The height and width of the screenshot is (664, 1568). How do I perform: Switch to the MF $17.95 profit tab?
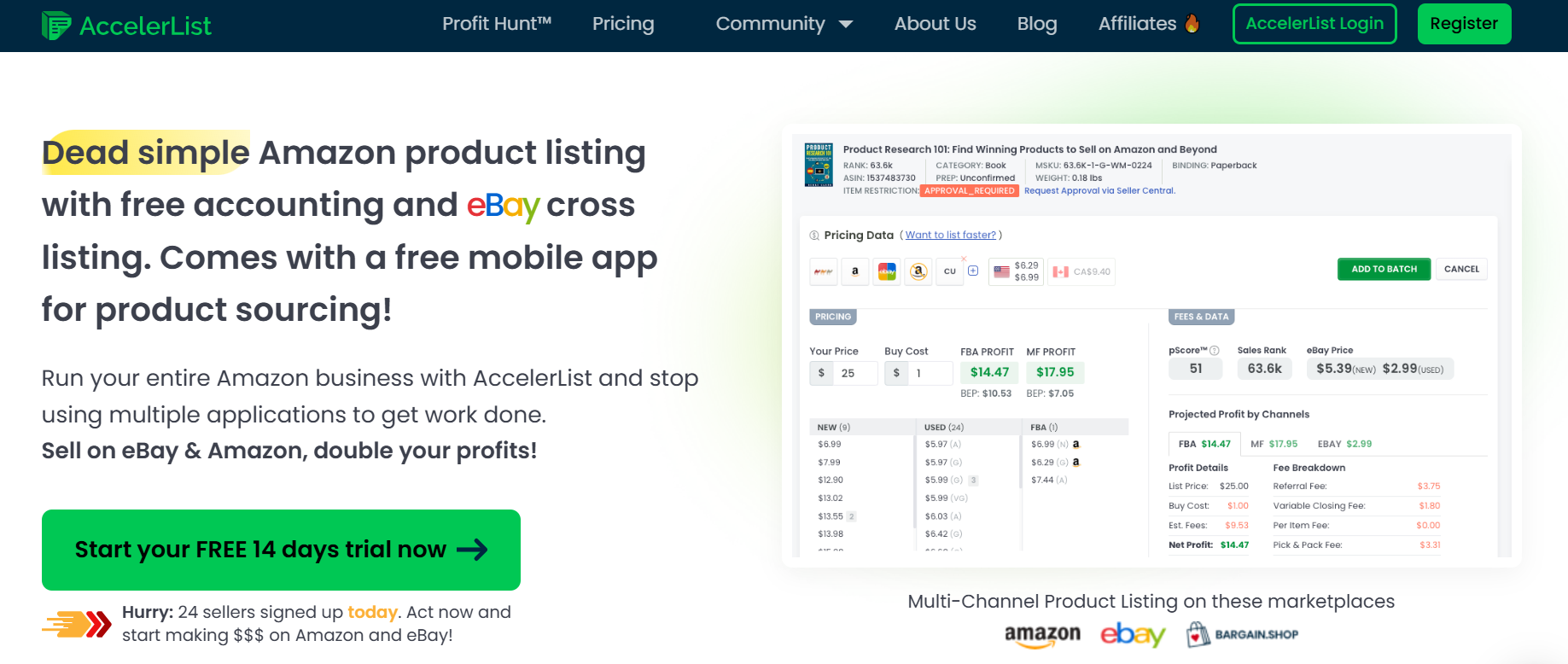coord(1274,444)
